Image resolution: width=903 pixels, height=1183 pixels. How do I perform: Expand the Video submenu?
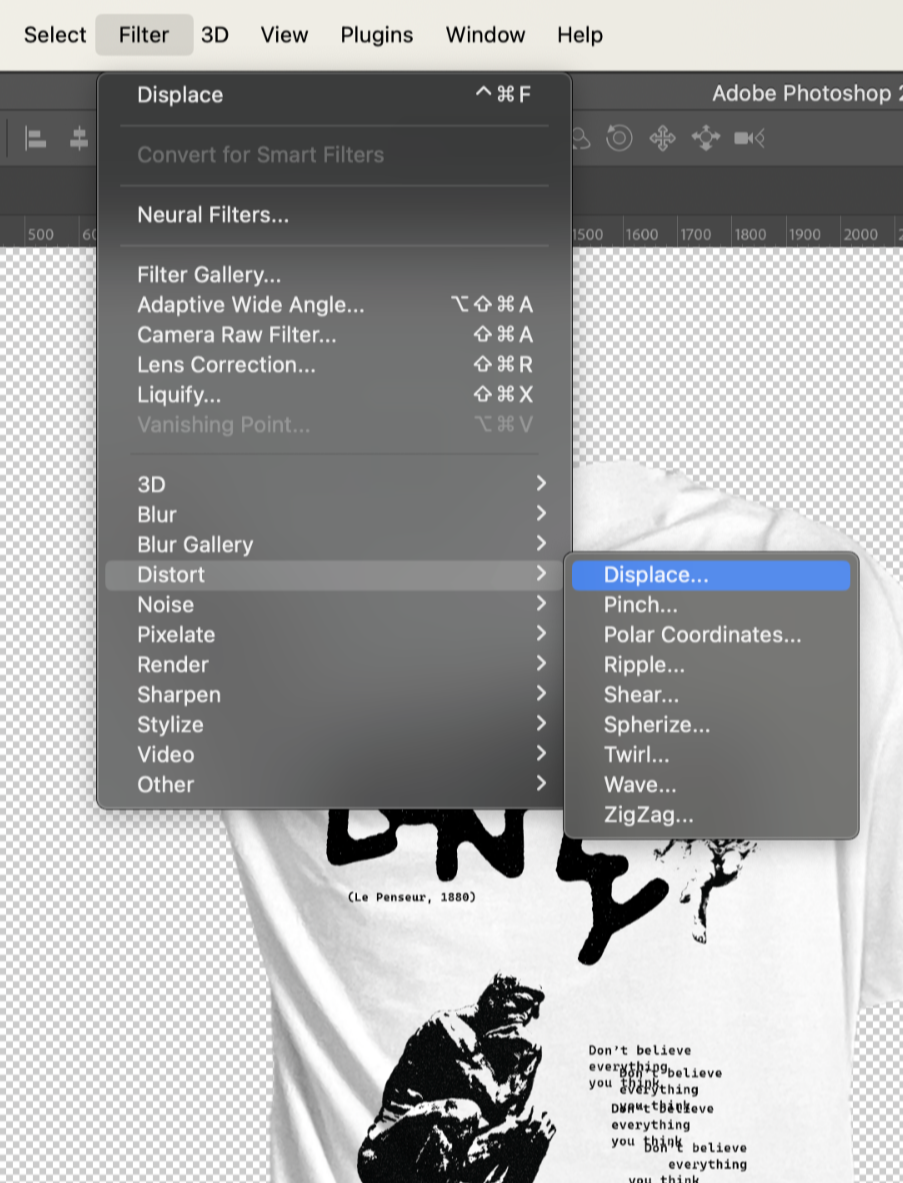334,754
